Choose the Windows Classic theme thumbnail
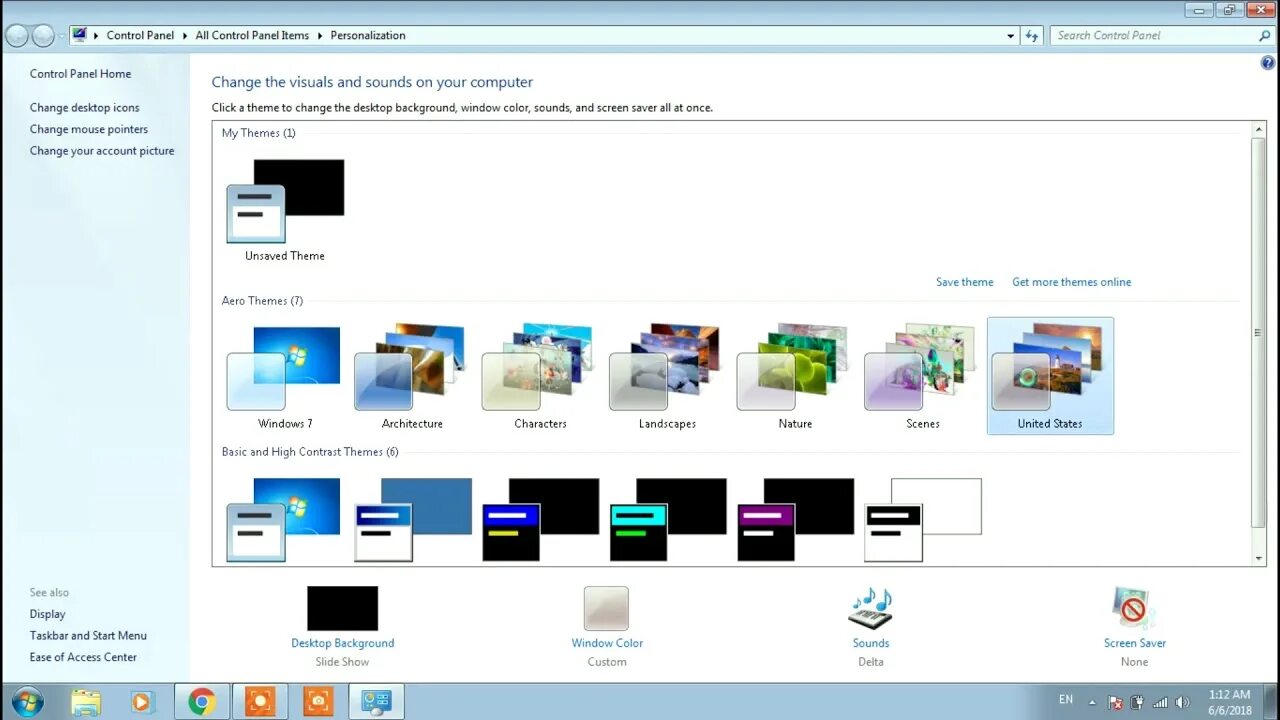The image size is (1280, 720). pyautogui.click(x=413, y=519)
